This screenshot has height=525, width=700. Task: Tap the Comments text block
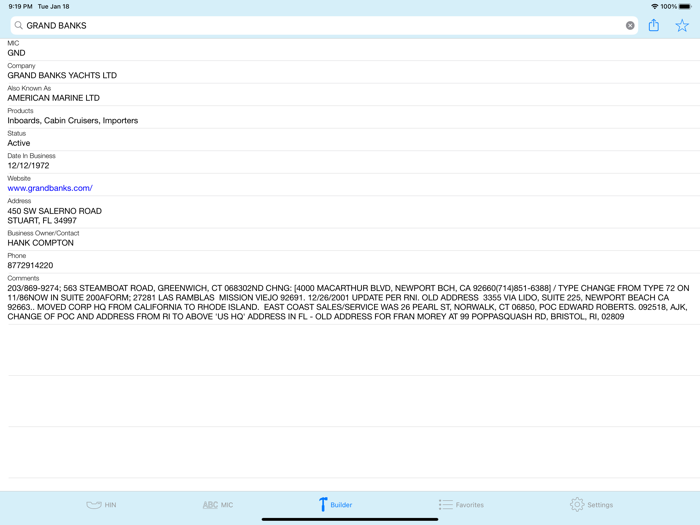[348, 302]
